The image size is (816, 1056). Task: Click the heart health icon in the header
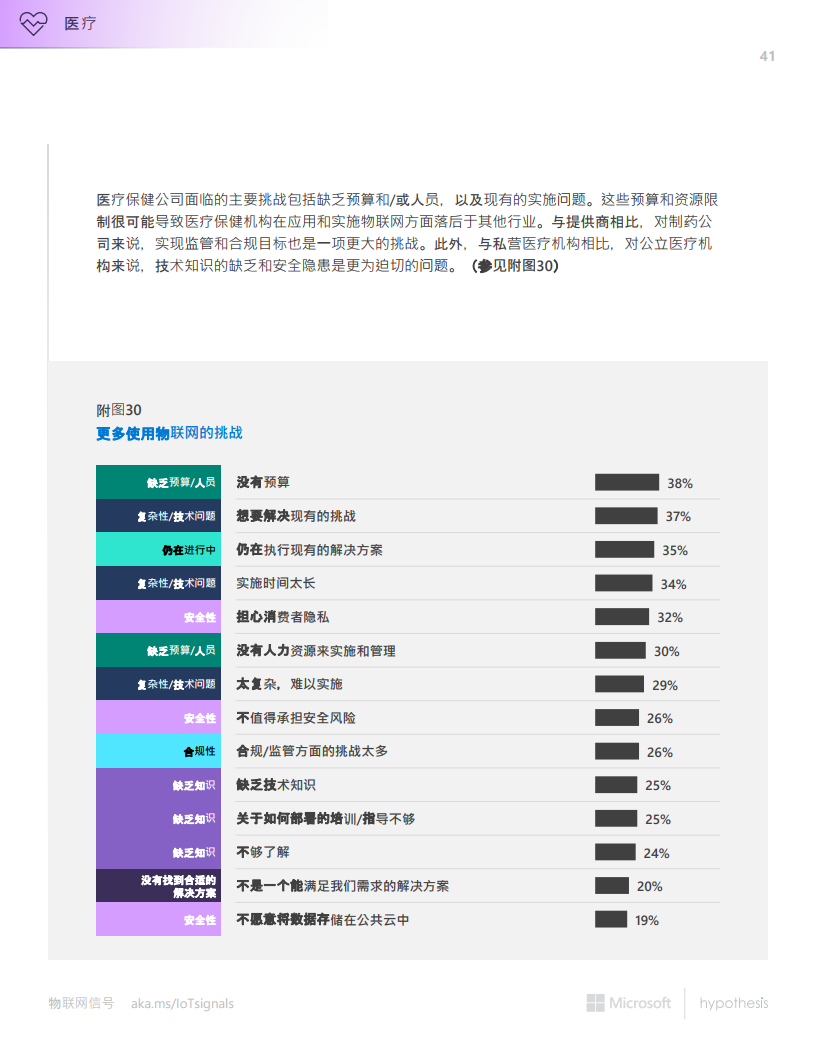pos(33,24)
